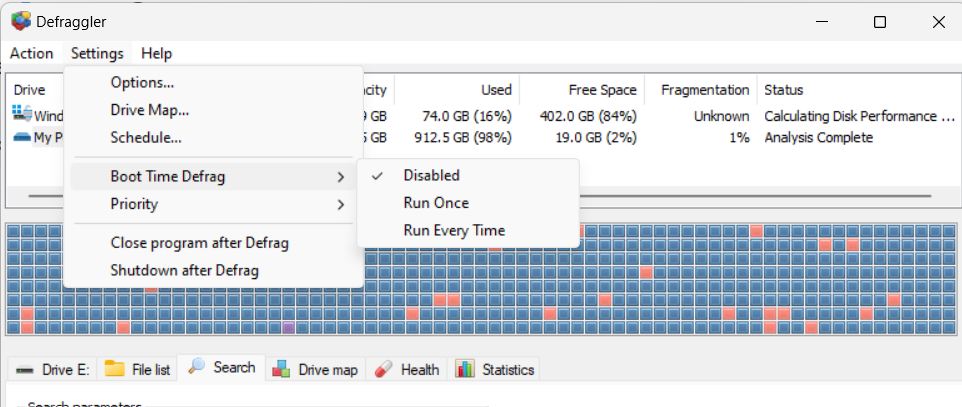The height and width of the screenshot is (407, 962).
Task: Open the Action menu
Action: click(x=31, y=53)
